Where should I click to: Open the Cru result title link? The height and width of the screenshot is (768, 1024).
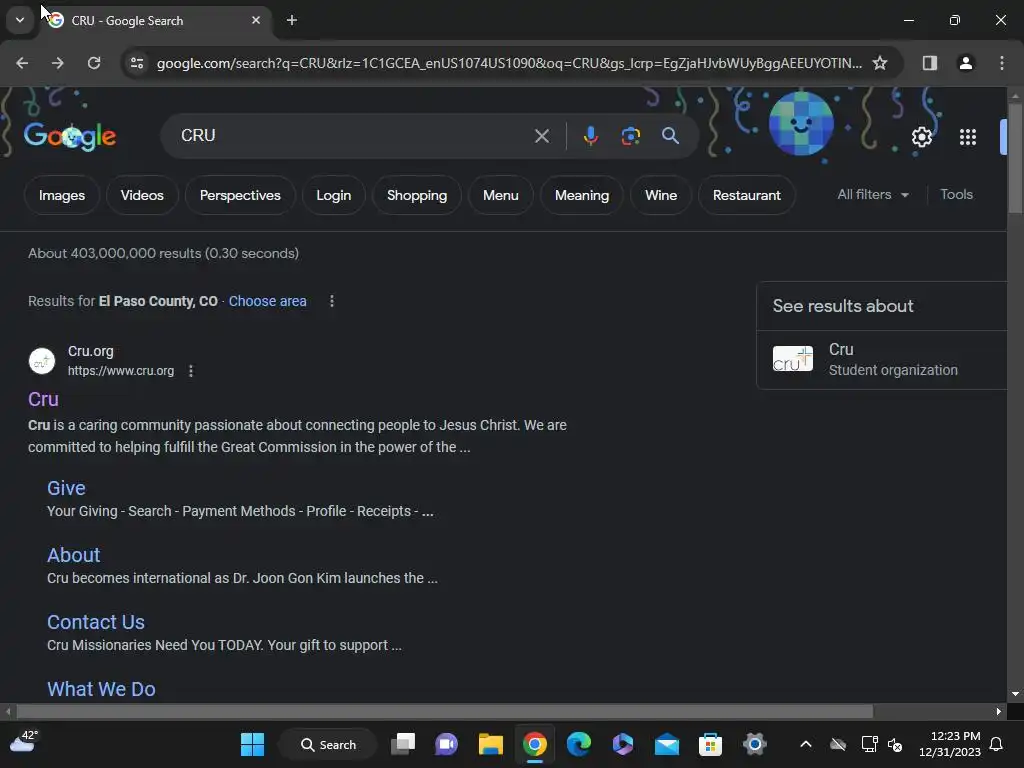coord(43,399)
